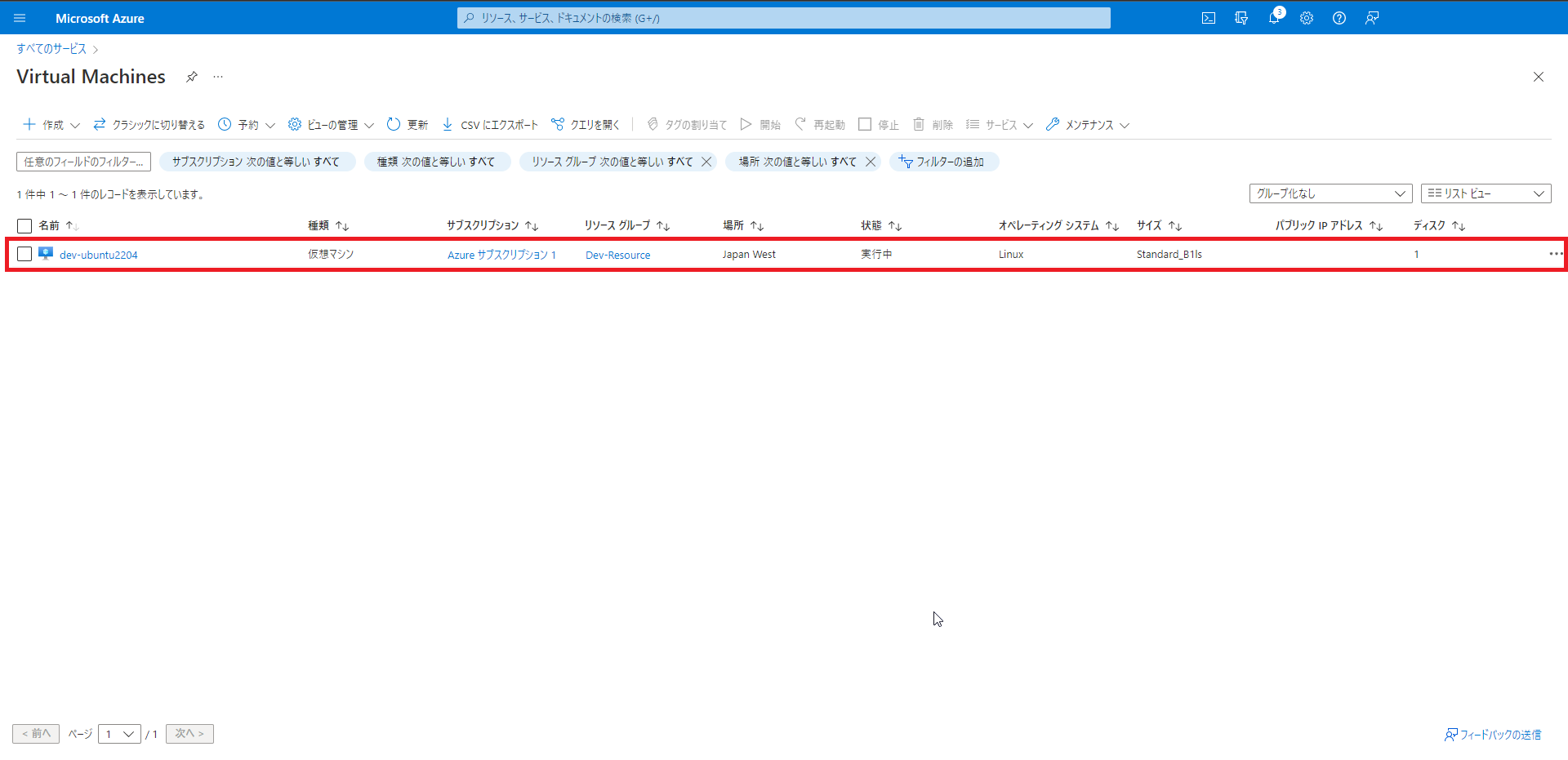Open more options ellipsis beside the title
The height and width of the screenshot is (760, 1568).
(218, 77)
